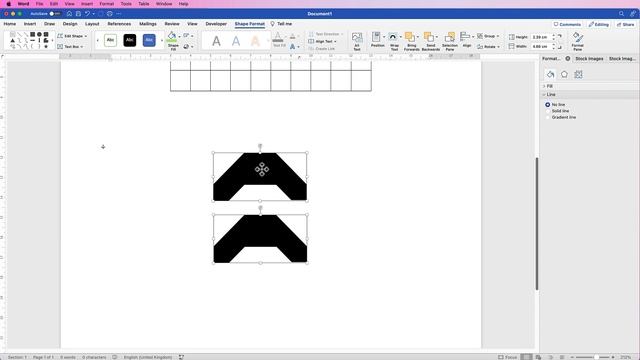640x360 pixels.
Task: Switch to first Stock Images pane tab
Action: coord(589,59)
